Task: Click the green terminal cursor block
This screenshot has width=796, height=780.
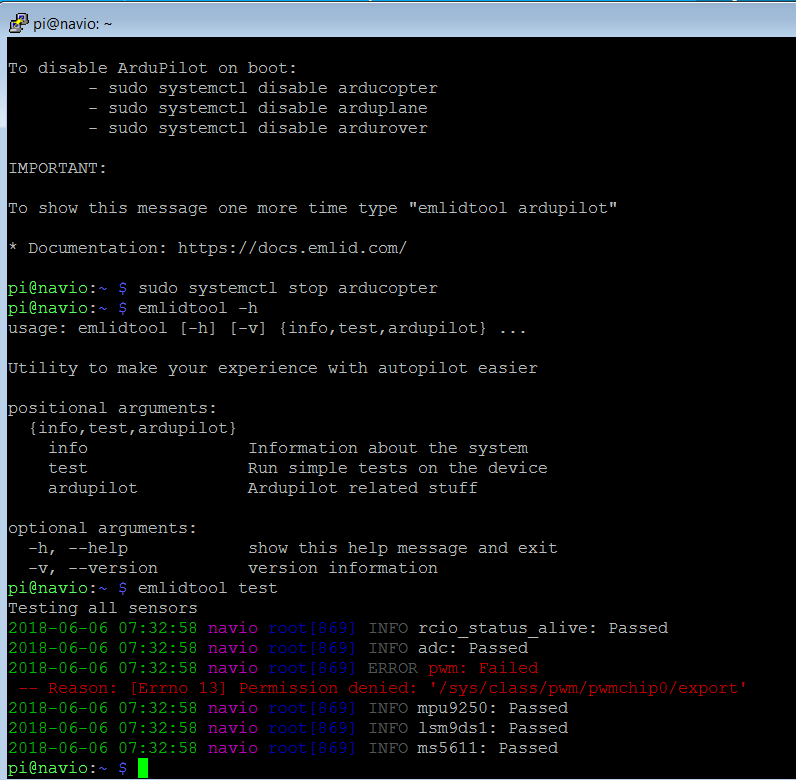Action: pyautogui.click(x=143, y=768)
